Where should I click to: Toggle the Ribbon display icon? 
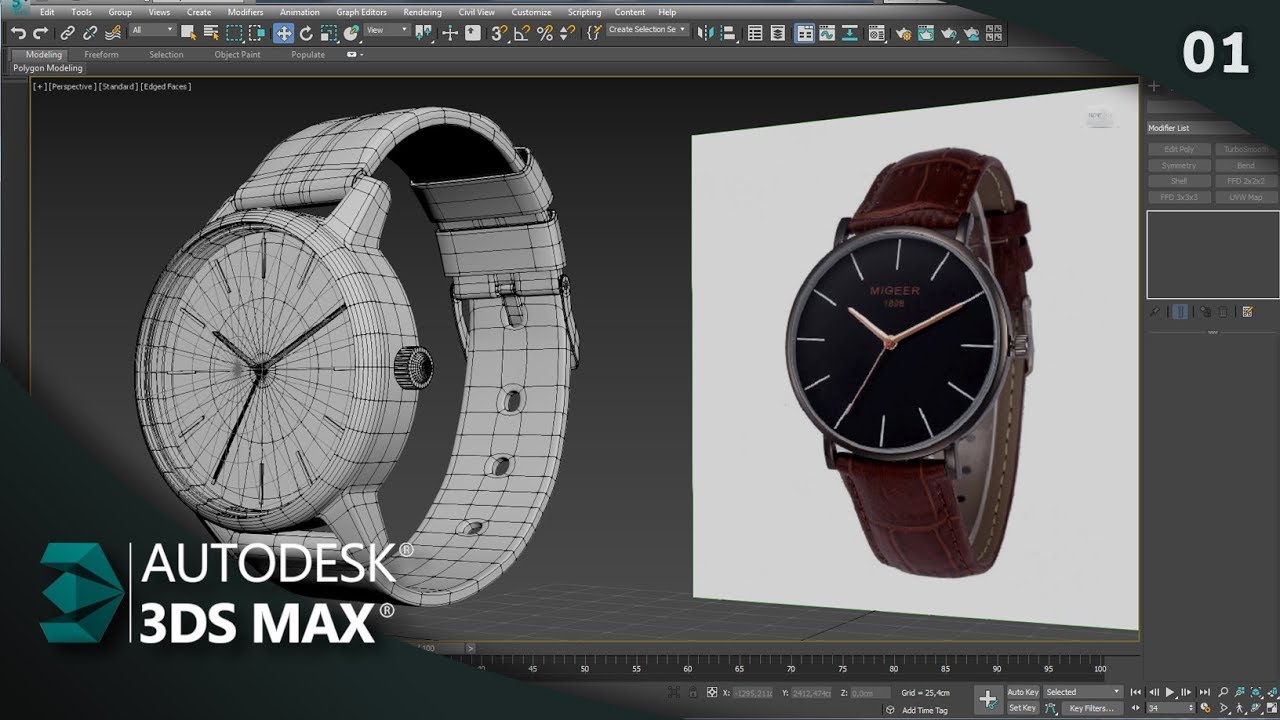[x=804, y=33]
